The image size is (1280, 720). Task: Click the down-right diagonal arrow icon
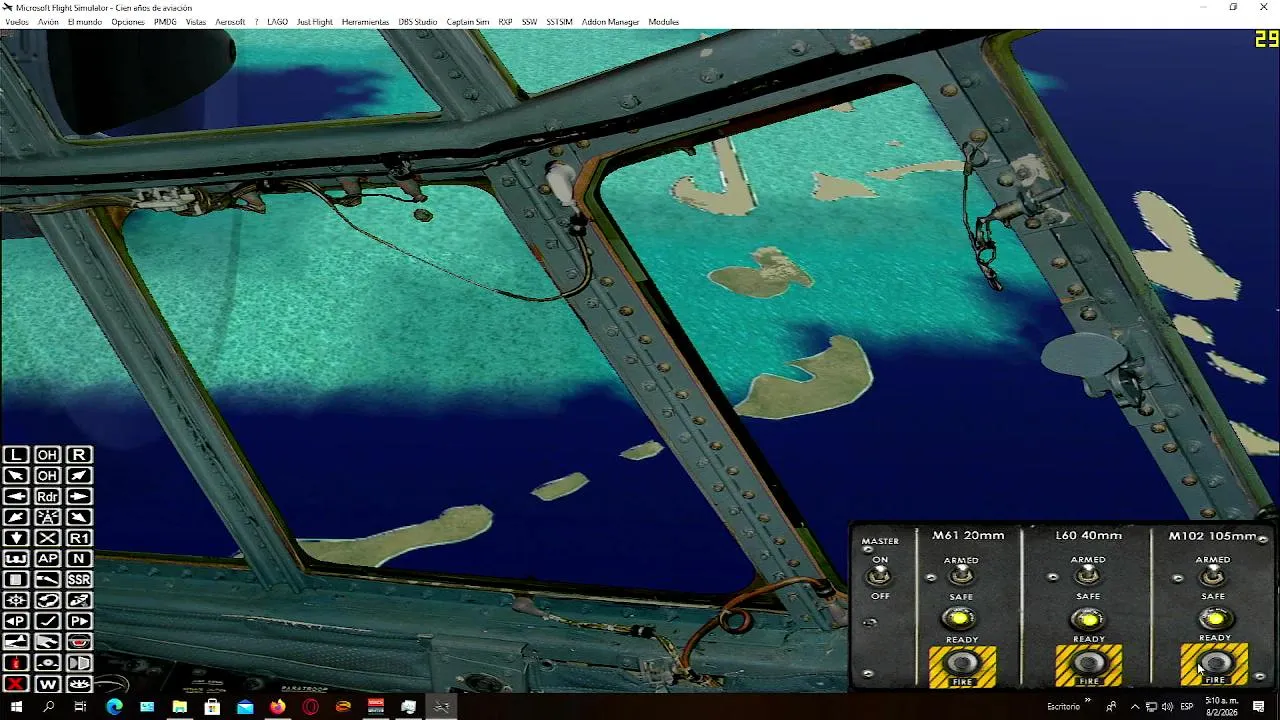click(79, 517)
